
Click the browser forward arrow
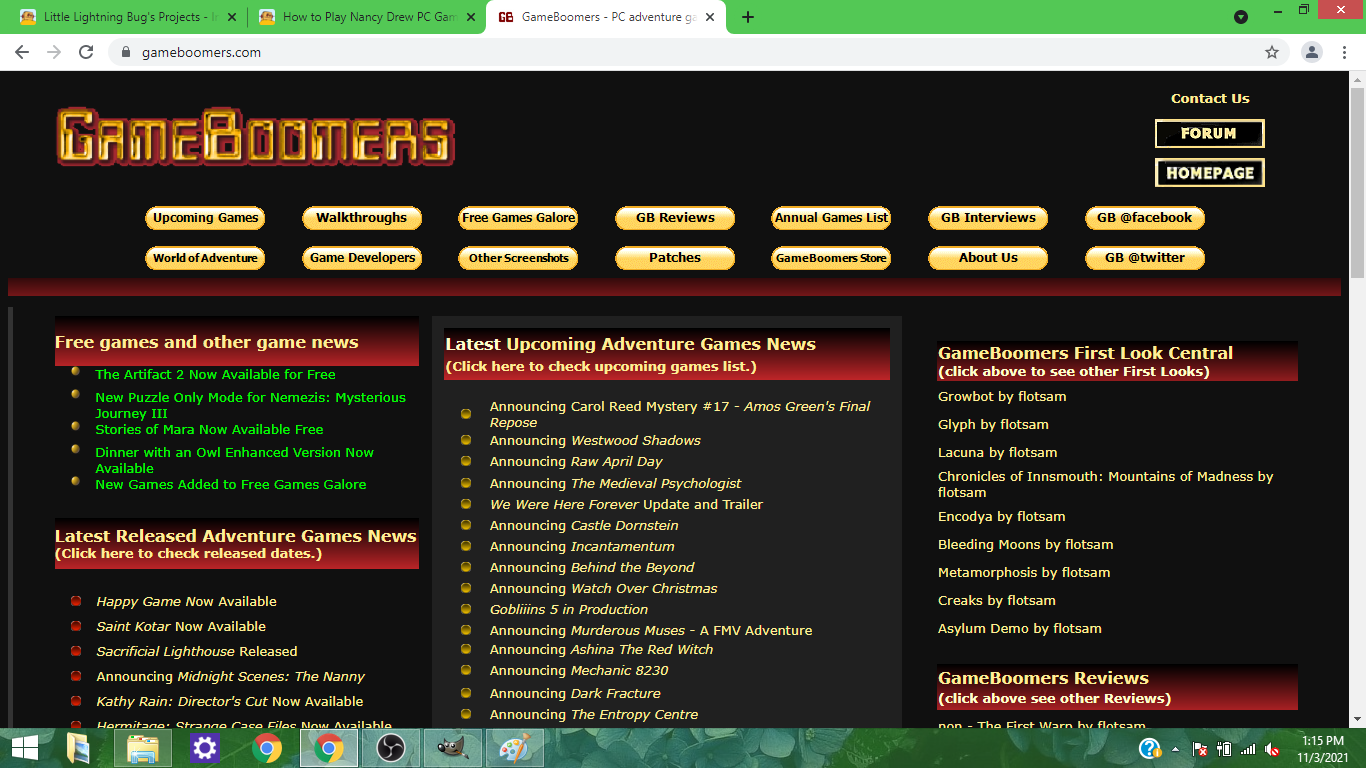(x=54, y=52)
